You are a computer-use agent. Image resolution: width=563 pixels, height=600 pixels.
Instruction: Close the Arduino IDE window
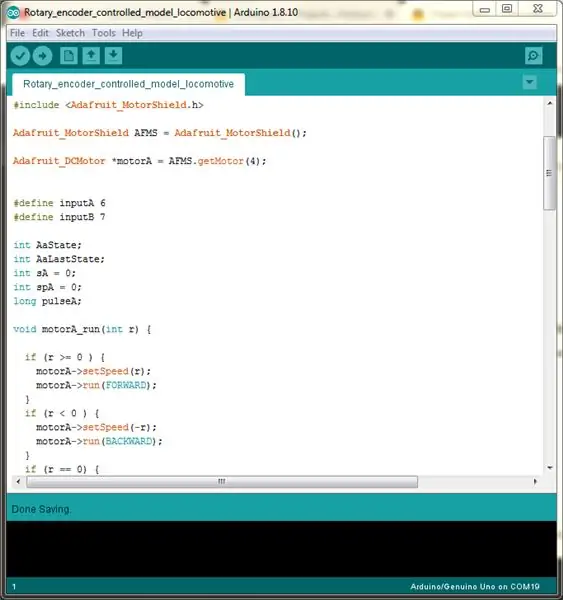coord(537,9)
